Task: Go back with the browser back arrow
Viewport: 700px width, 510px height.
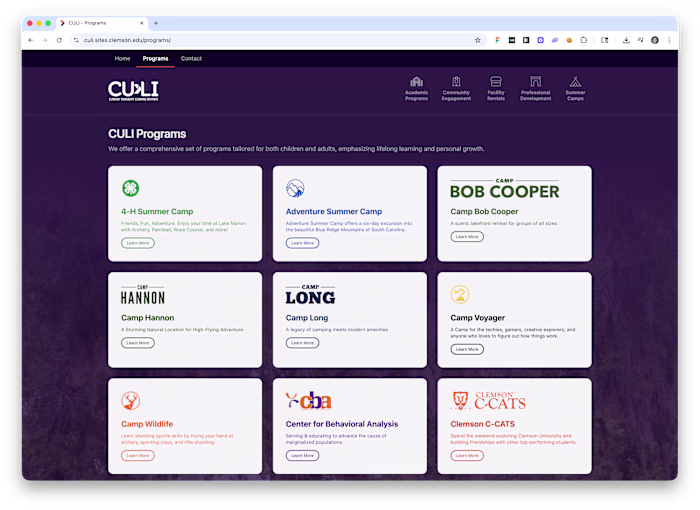Action: pyautogui.click(x=30, y=40)
